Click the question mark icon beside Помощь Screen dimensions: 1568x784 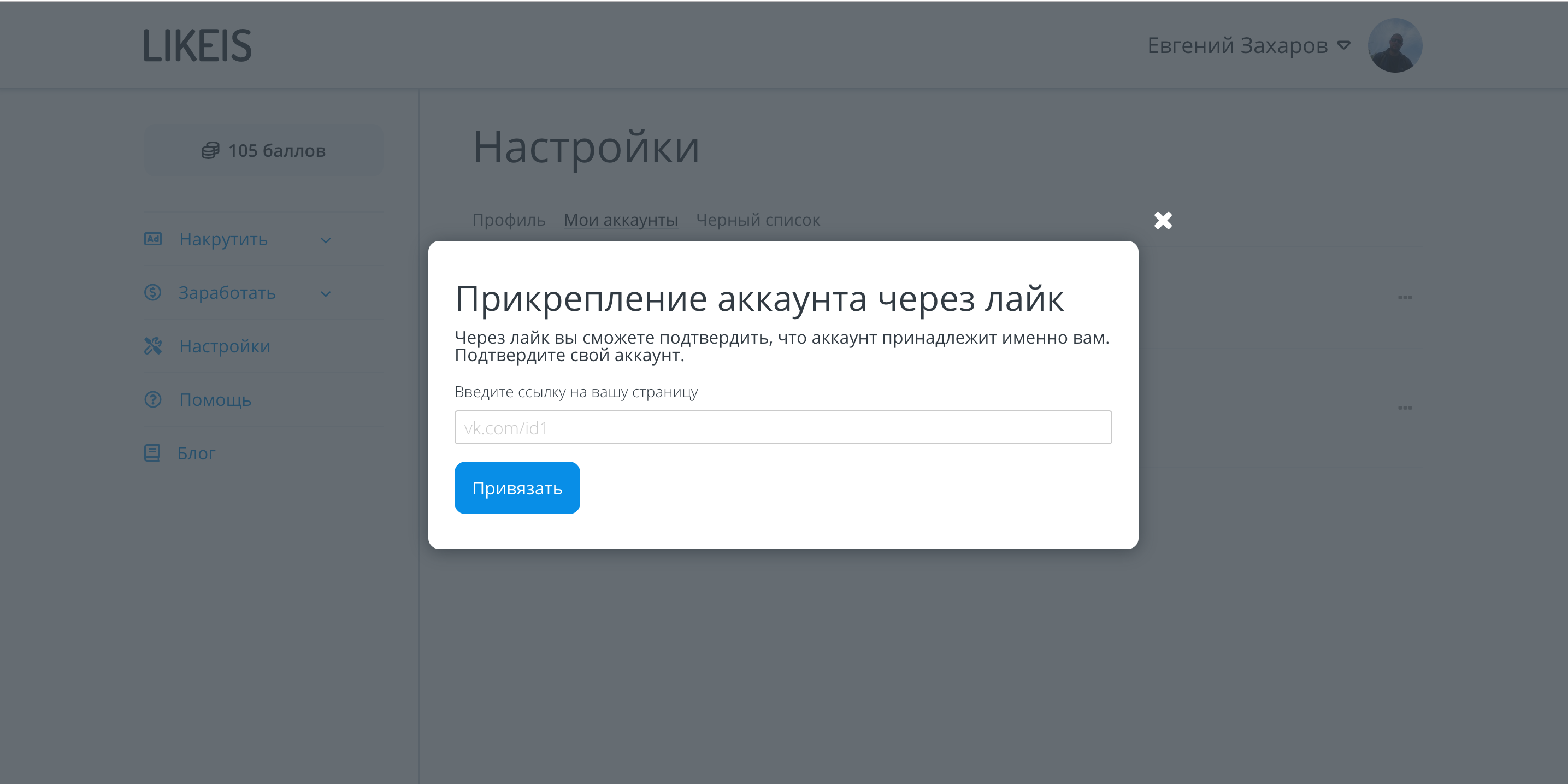(x=153, y=399)
